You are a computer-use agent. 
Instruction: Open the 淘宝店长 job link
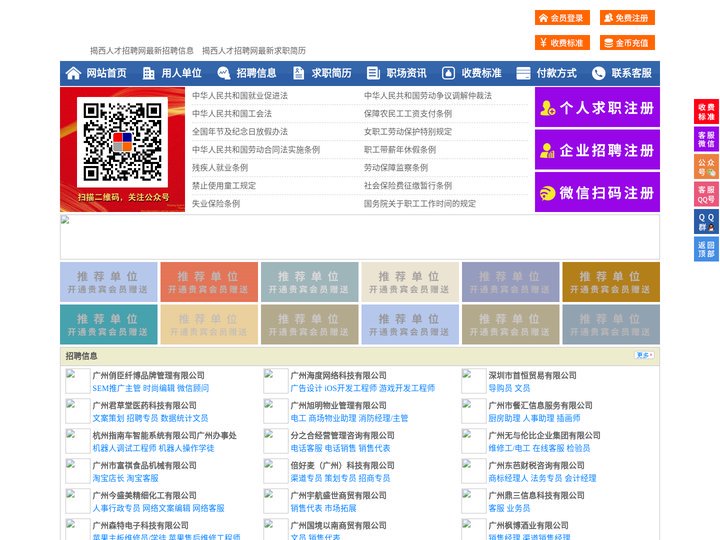[x=108, y=478]
